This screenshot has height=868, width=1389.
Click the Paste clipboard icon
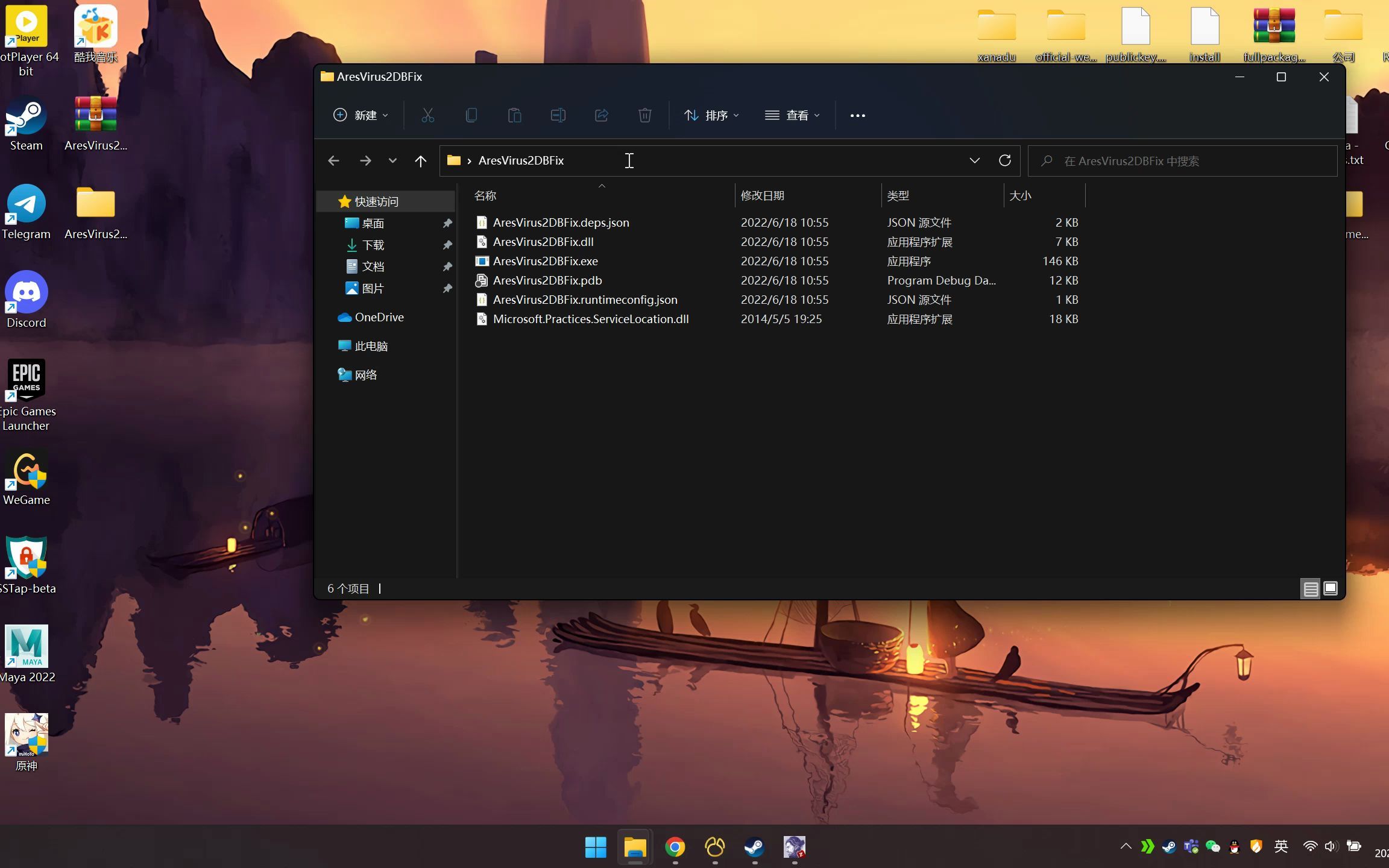tap(514, 115)
